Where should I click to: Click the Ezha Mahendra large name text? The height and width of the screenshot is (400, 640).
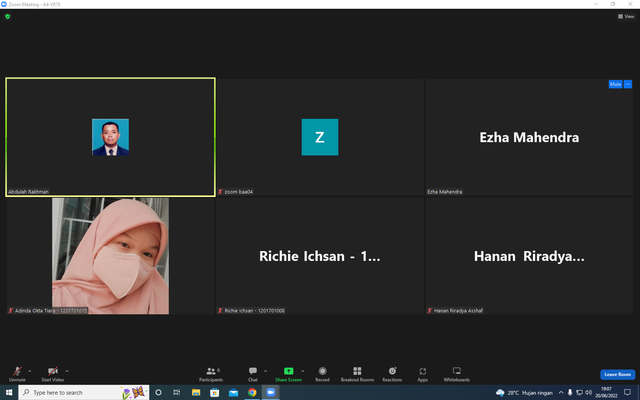[x=529, y=137]
